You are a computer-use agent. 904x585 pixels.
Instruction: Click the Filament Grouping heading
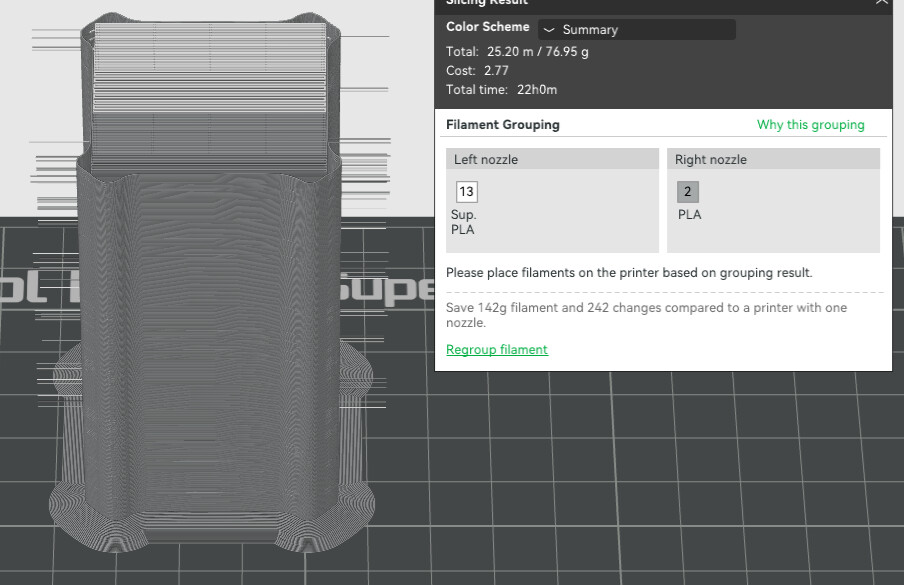(502, 124)
